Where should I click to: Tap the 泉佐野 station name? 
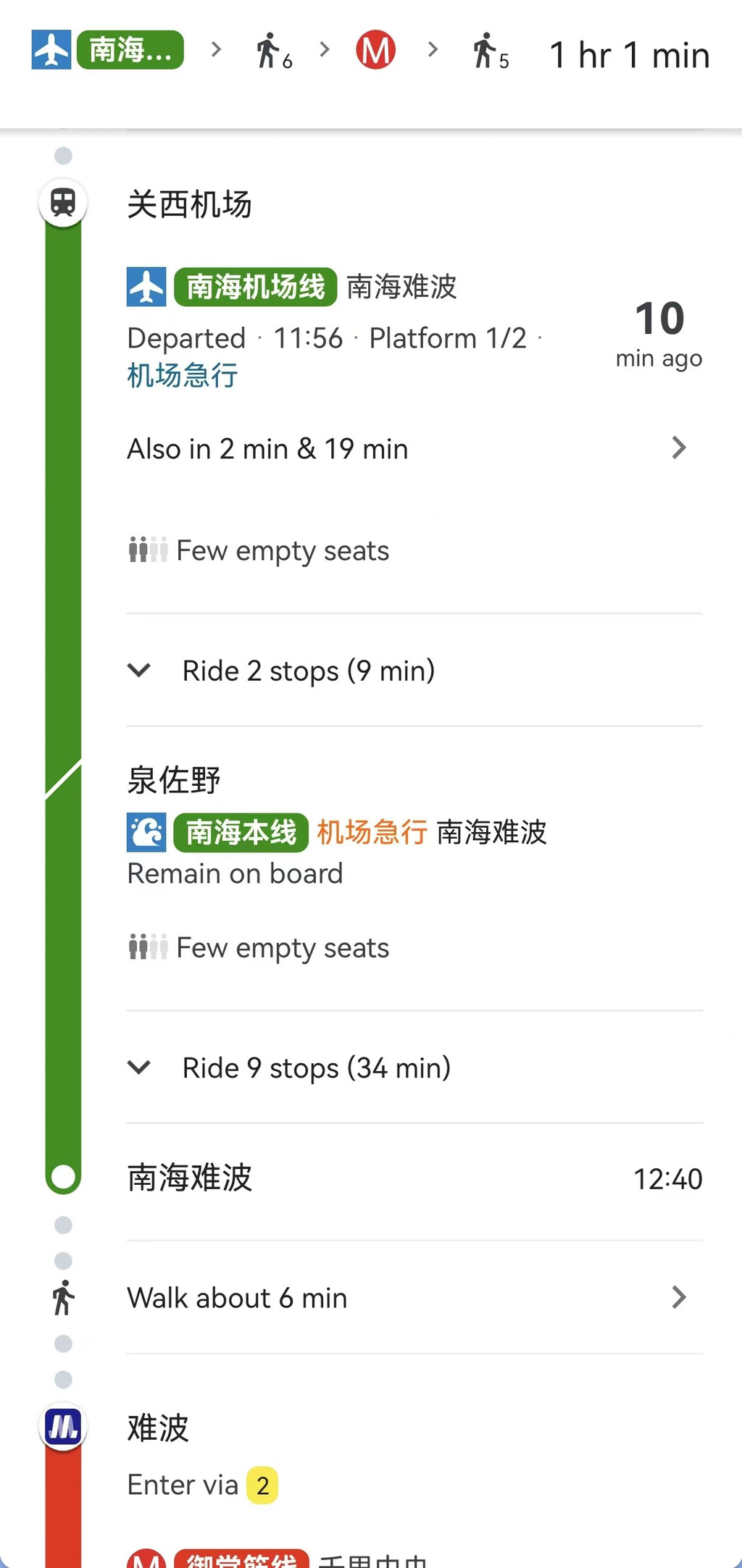coord(174,780)
